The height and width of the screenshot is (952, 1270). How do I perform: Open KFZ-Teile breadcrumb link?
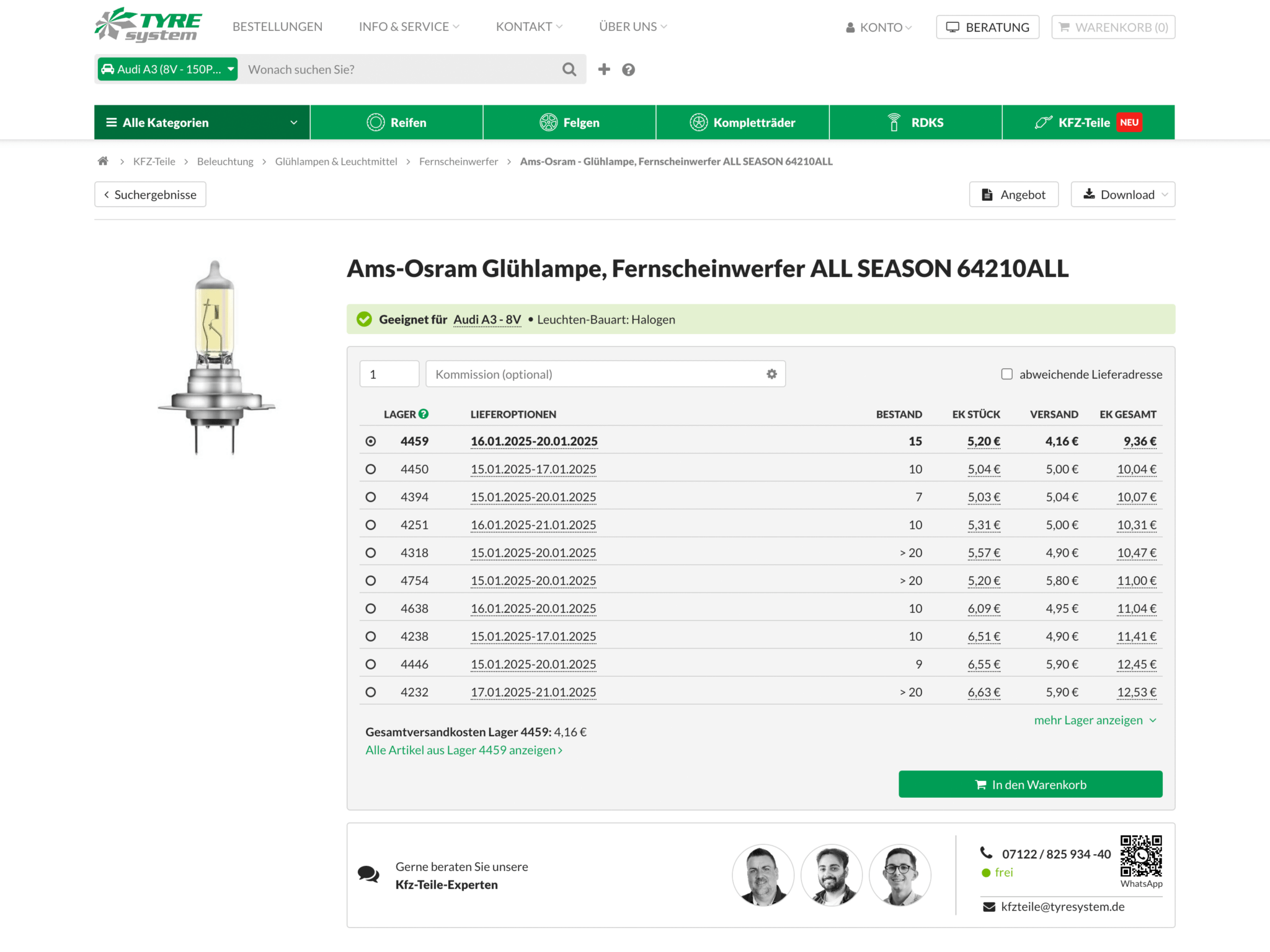pos(154,161)
